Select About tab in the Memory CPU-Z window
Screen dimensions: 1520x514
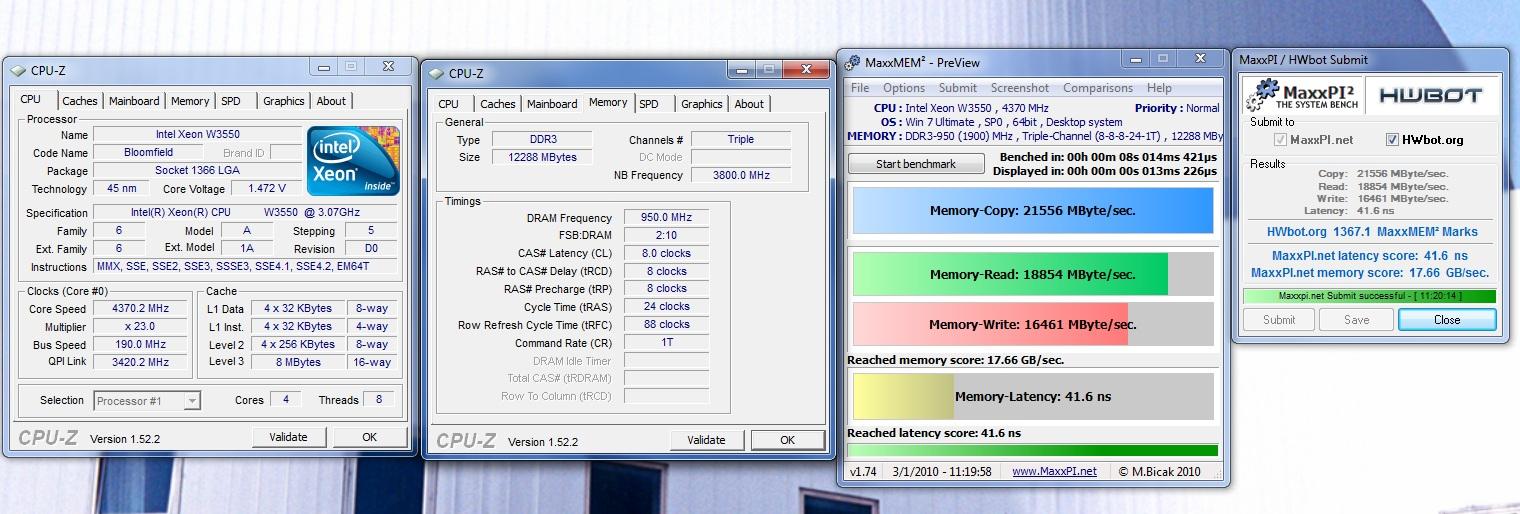[x=749, y=104]
